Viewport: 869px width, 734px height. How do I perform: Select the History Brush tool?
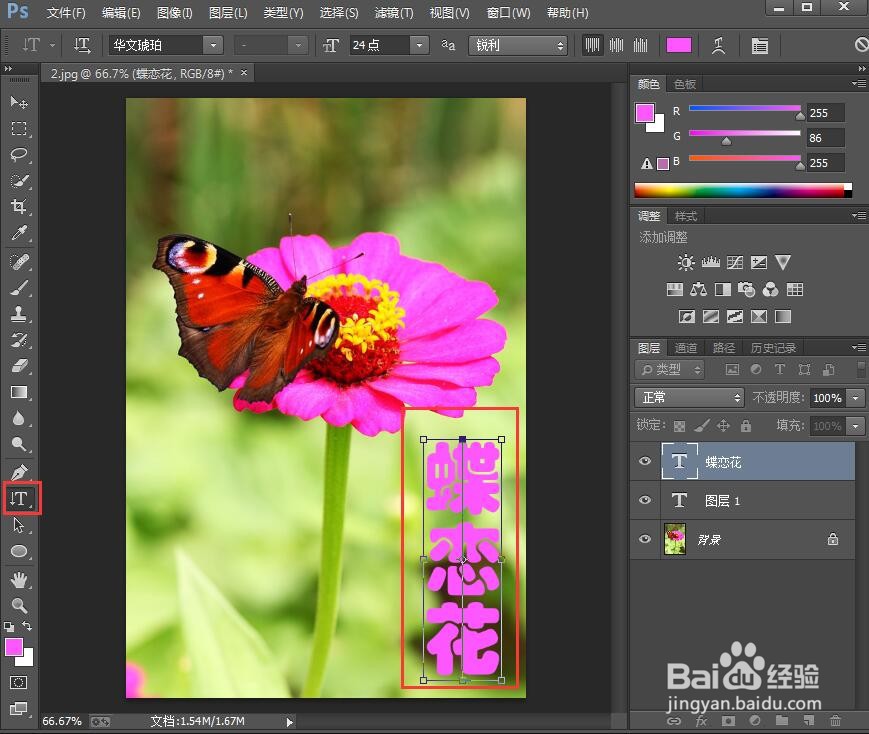pyautogui.click(x=19, y=340)
